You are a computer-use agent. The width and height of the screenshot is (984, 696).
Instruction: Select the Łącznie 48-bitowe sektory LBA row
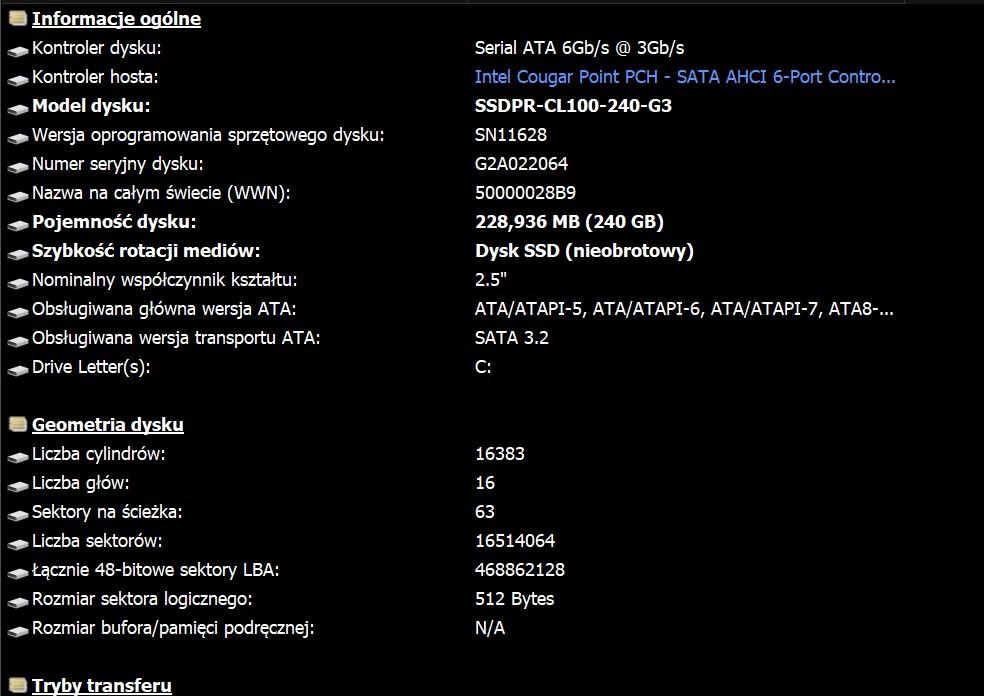tap(155, 570)
